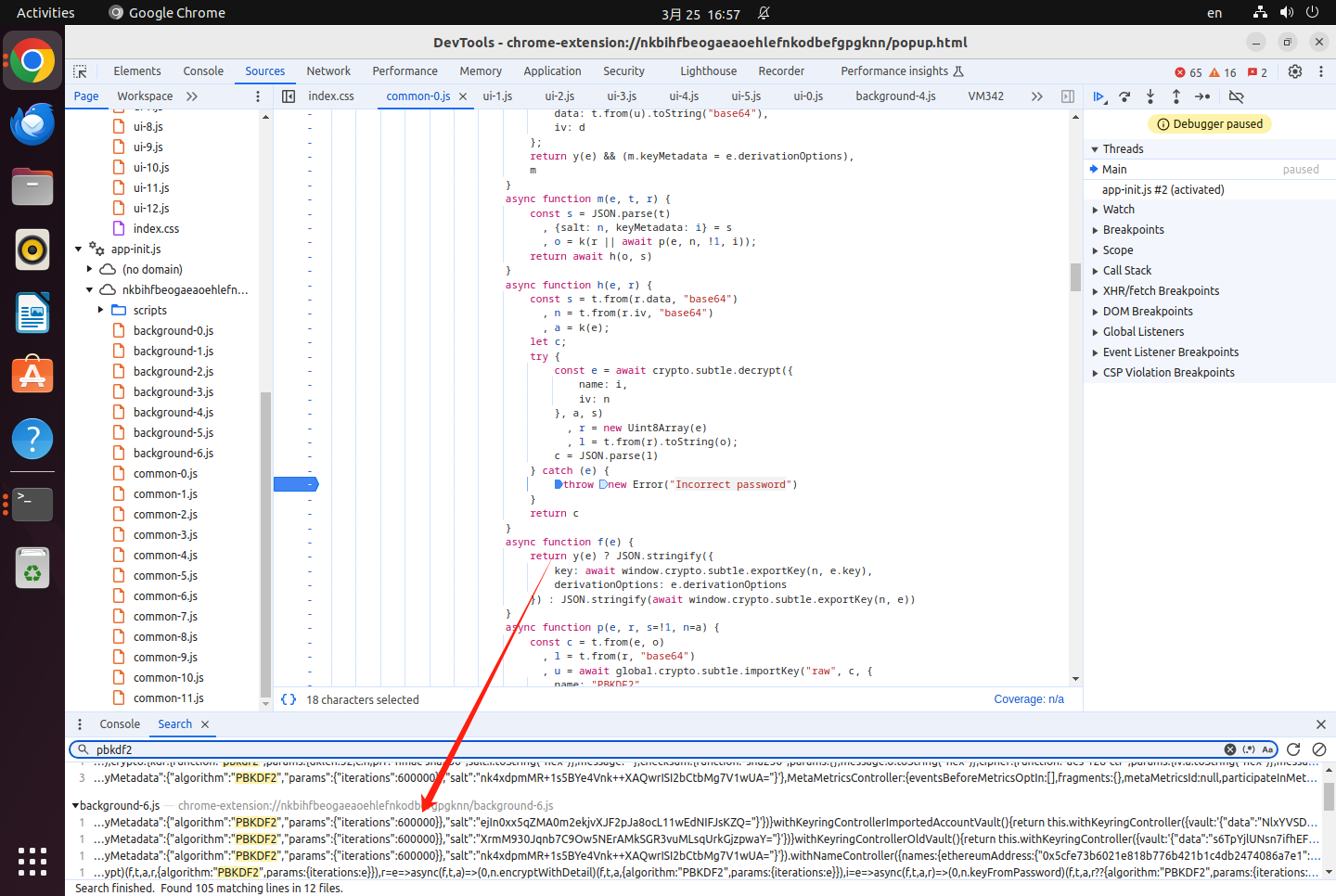Open DevTools customize three-dot menu
The image size is (1336, 896).
coord(1321,71)
